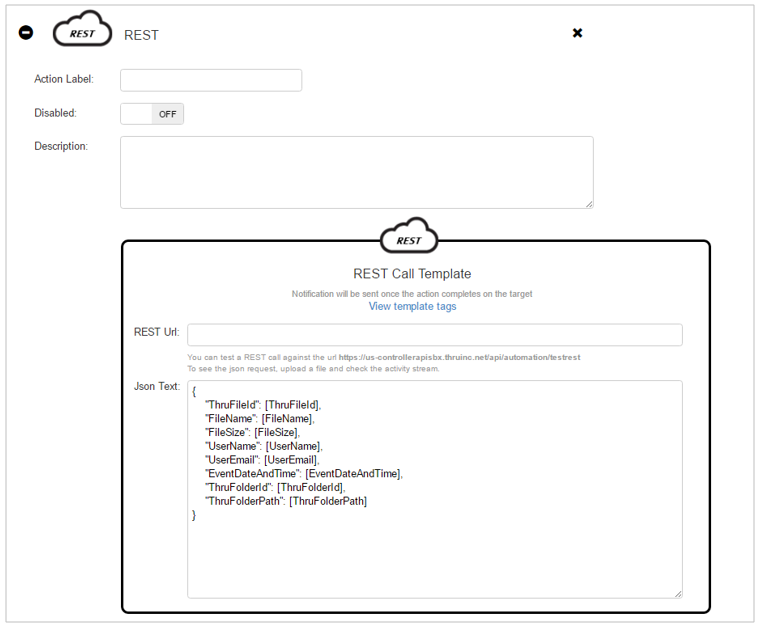Remove the REST action with X icon

point(577,33)
